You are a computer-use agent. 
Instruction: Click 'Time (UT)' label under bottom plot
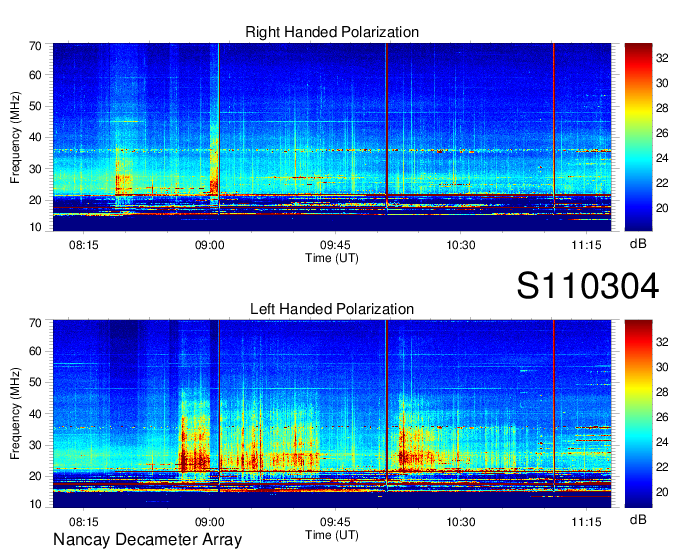coord(332,535)
